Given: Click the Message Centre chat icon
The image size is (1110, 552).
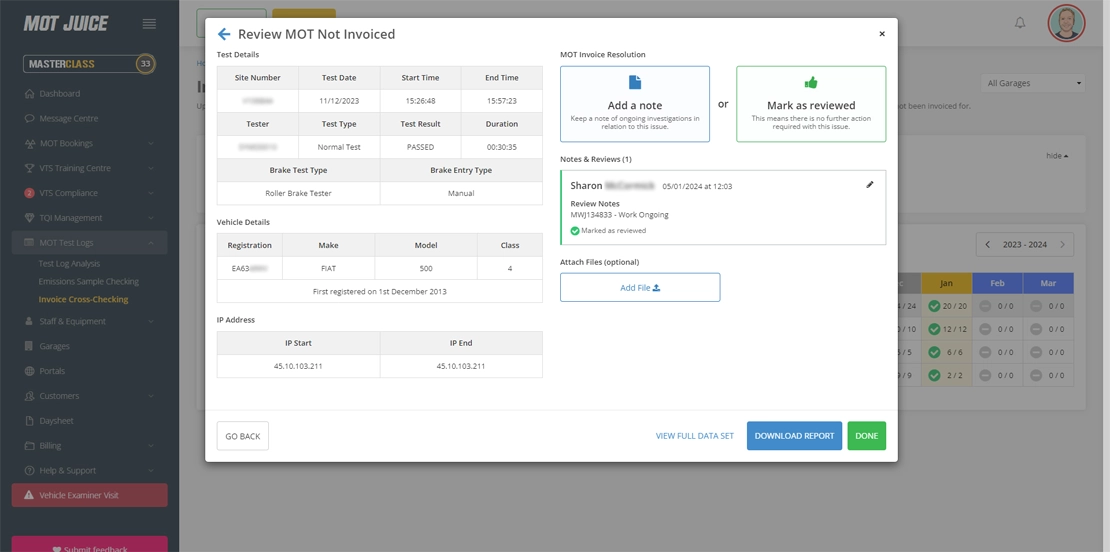Looking at the screenshot, I should pyautogui.click(x=29, y=118).
